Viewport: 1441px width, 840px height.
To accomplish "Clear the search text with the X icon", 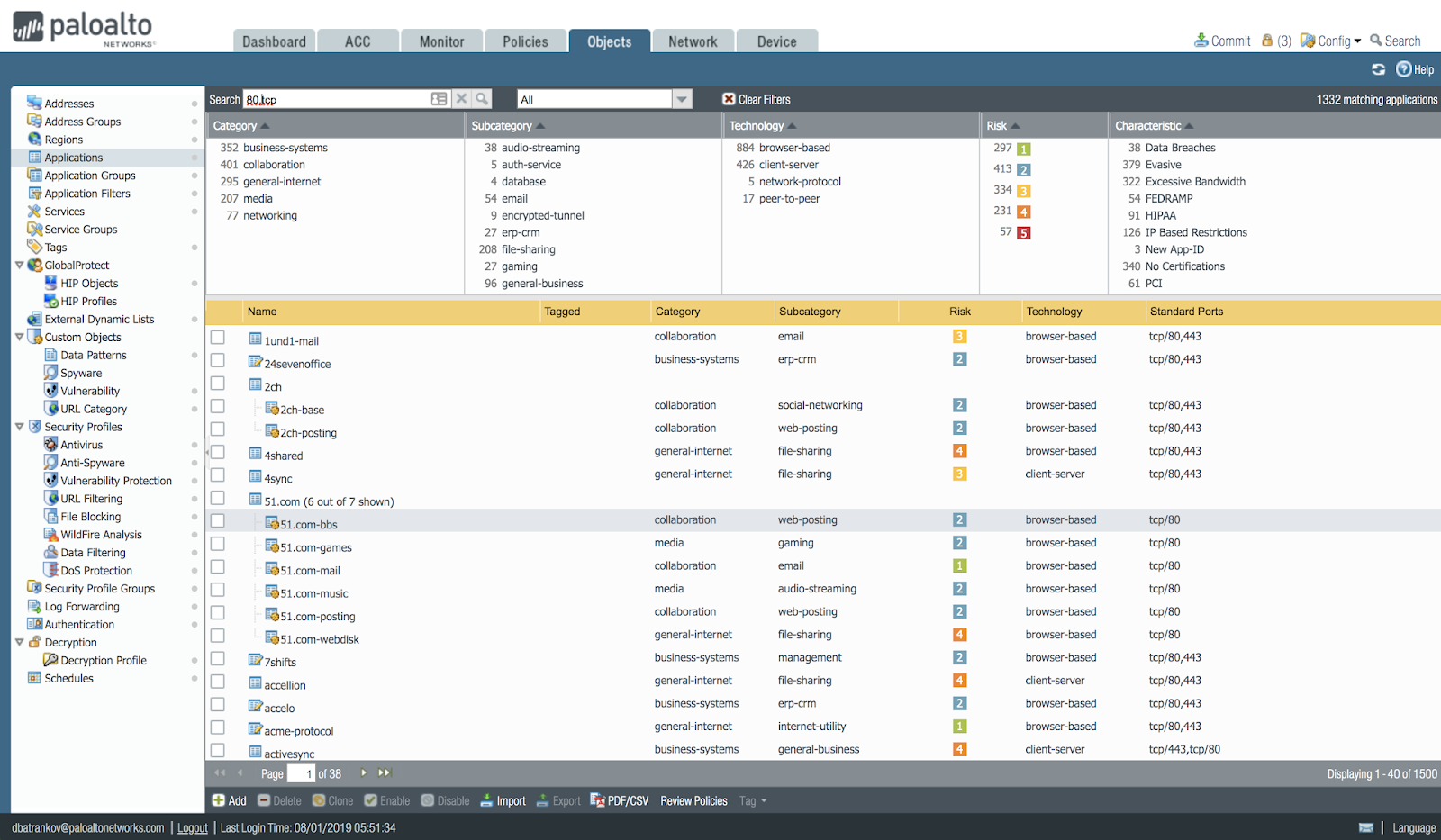I will 461,99.
